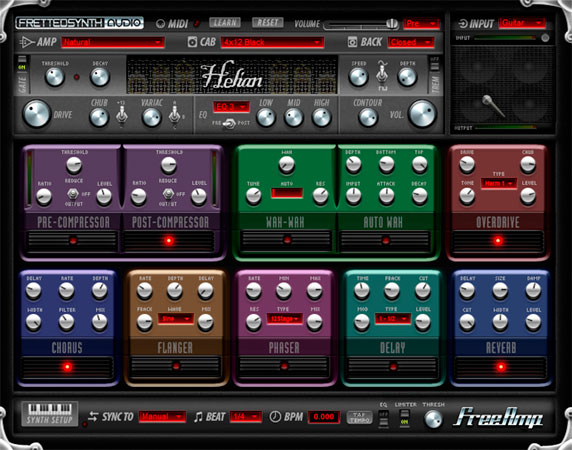Click the Chorus Rate knob
572x450 pixels.
(x=67, y=291)
